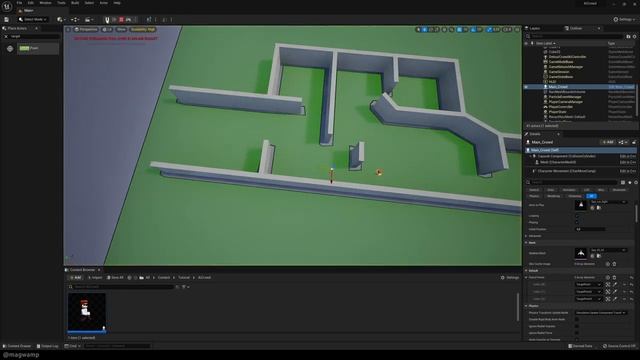640x360 pixels.
Task: Toggle Disable Rigid Body Anim Node checkbox
Action: pyautogui.click(x=577, y=320)
